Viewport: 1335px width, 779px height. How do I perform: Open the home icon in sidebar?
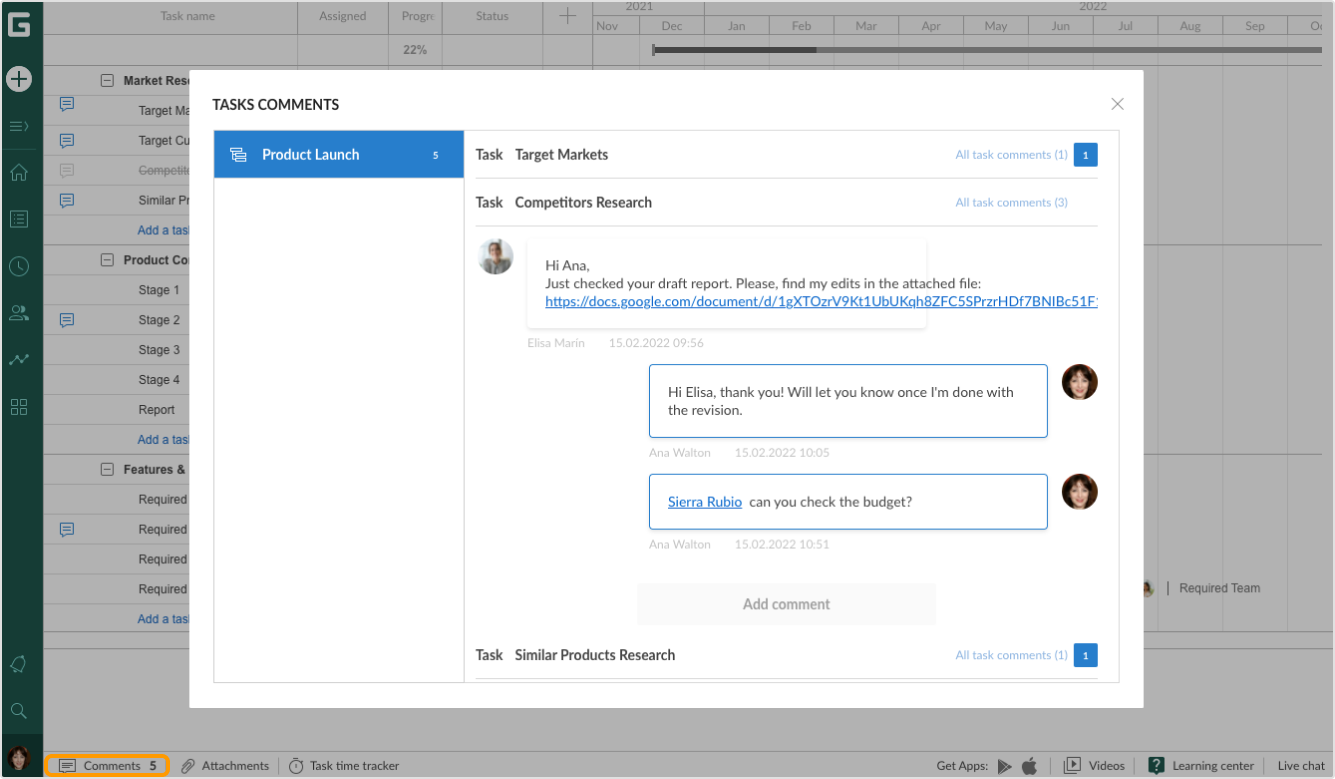point(19,172)
